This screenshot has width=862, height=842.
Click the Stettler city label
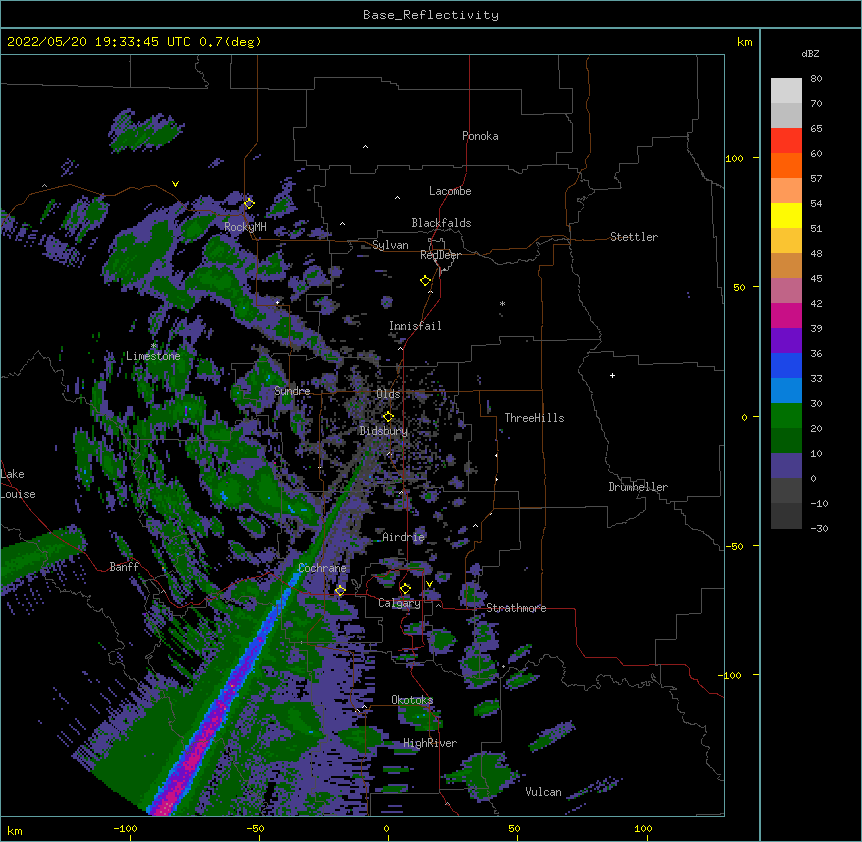(x=634, y=237)
